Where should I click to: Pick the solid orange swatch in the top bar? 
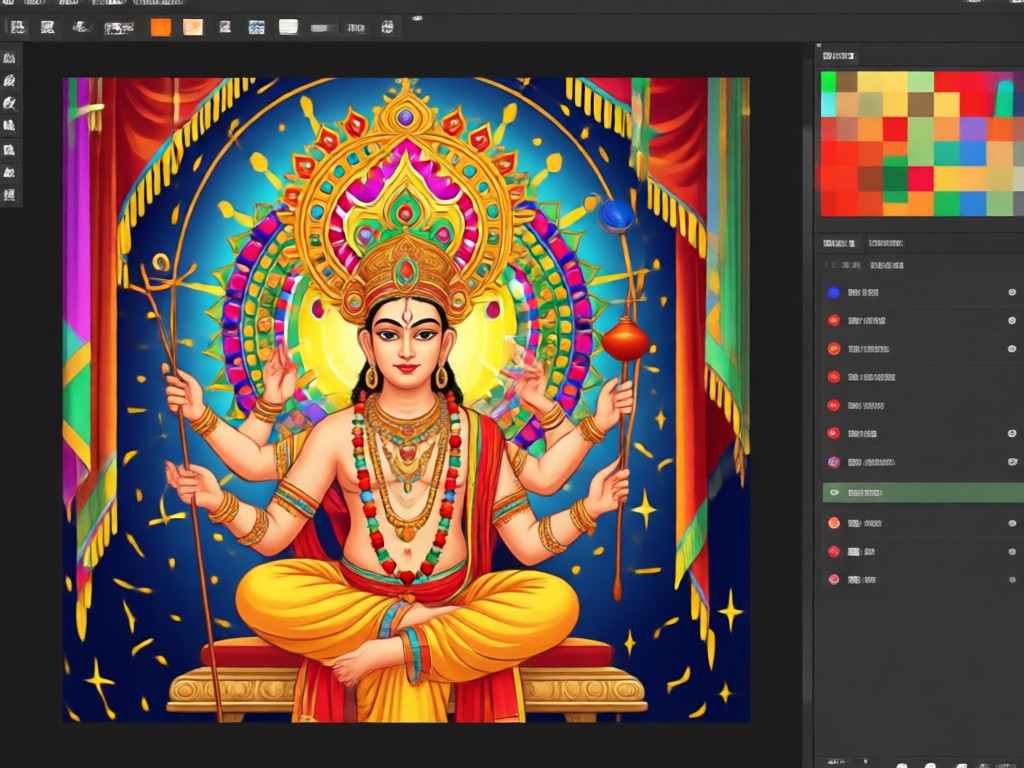tap(161, 27)
